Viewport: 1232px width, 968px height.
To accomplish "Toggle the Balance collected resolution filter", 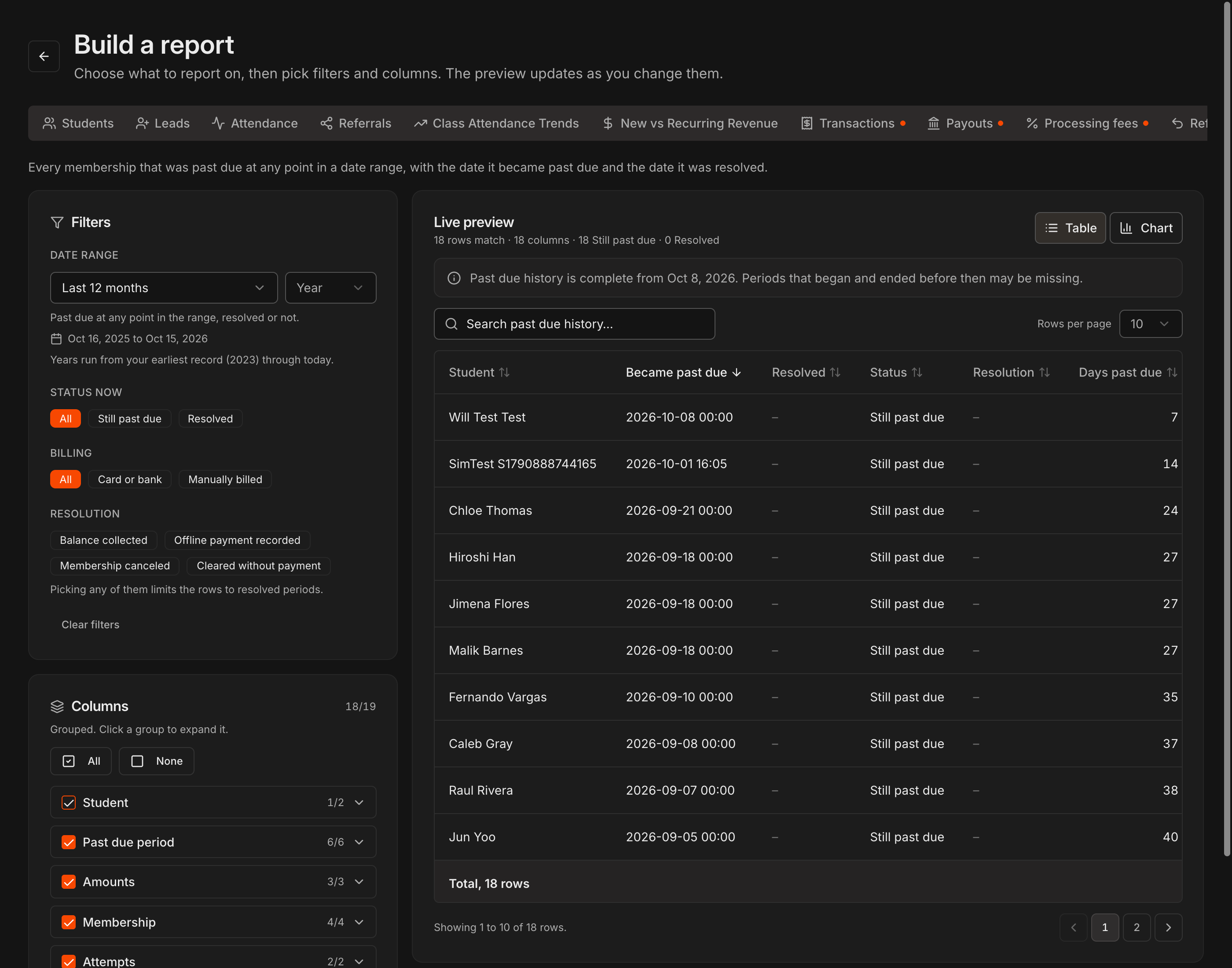I will (x=103, y=540).
